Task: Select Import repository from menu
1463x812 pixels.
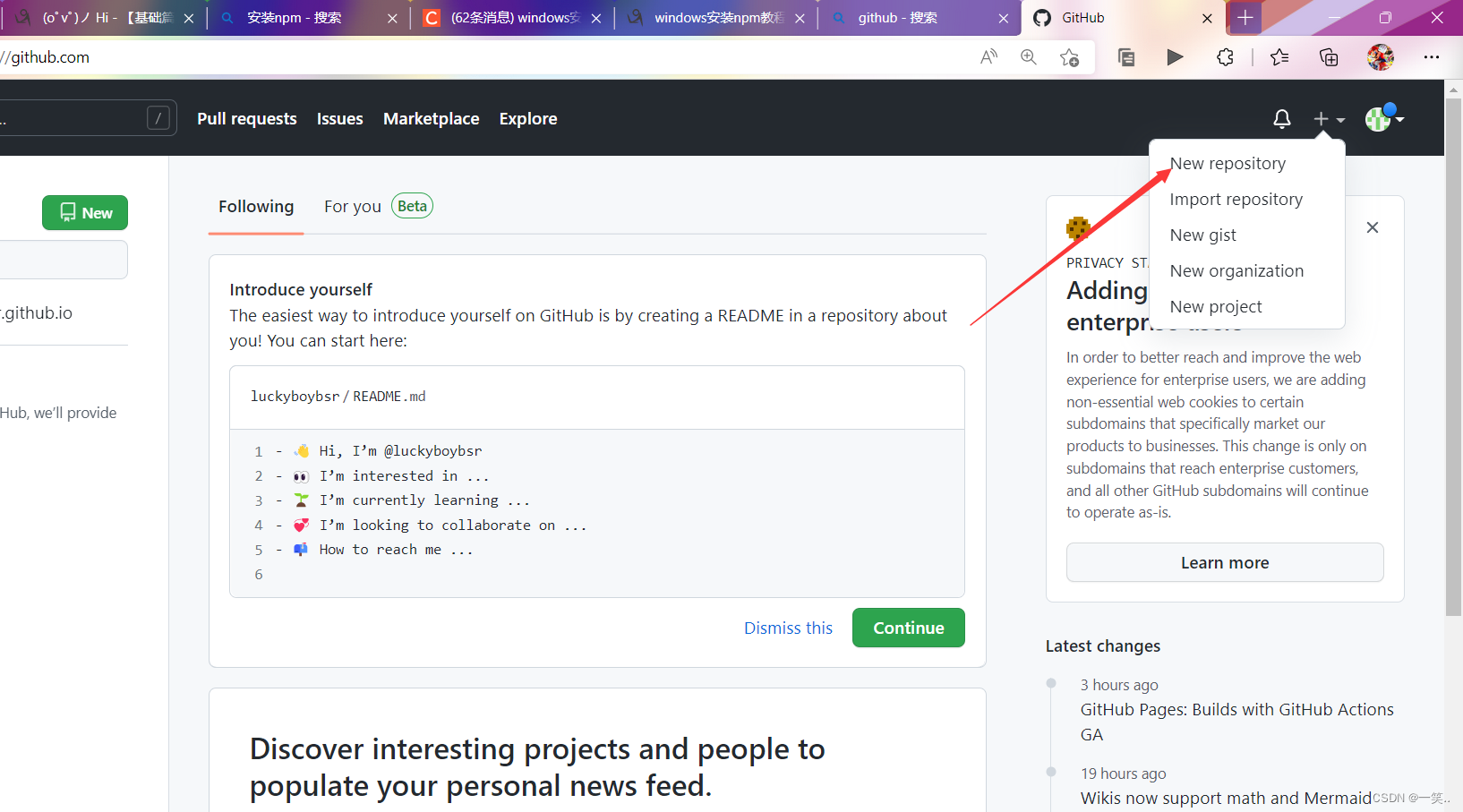Action: point(1236,199)
